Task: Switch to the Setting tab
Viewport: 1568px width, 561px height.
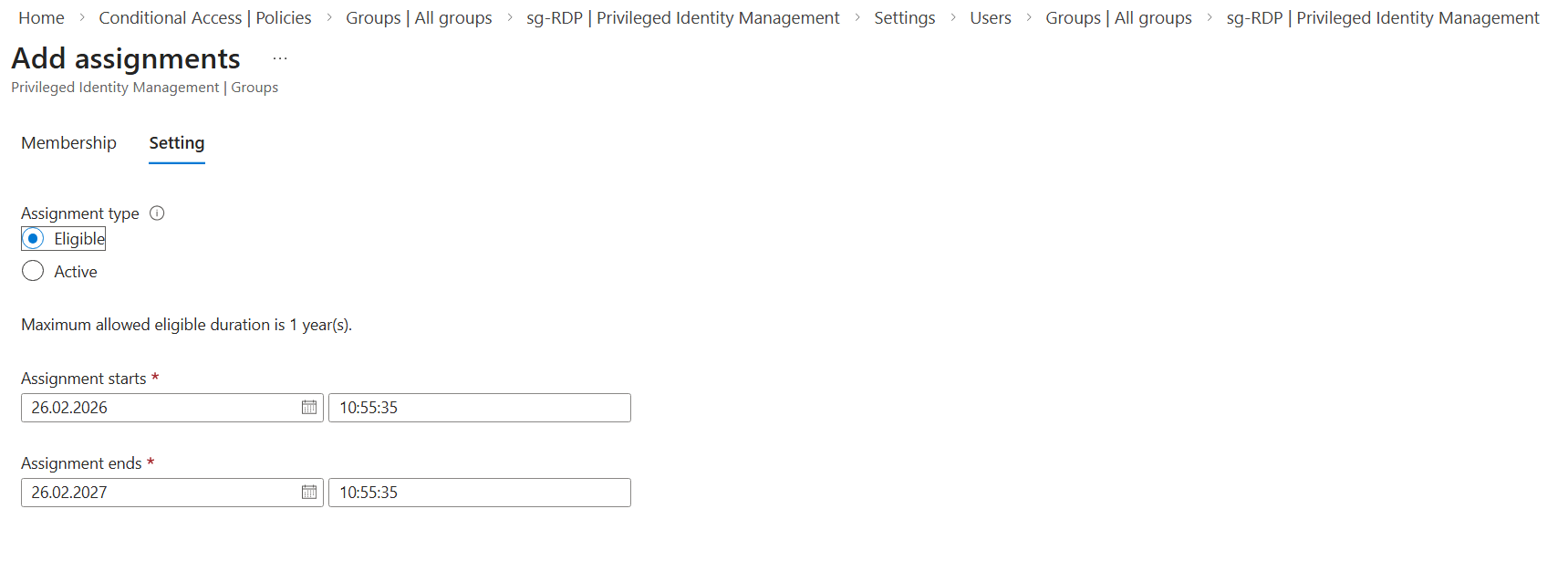Action: pyautogui.click(x=176, y=143)
